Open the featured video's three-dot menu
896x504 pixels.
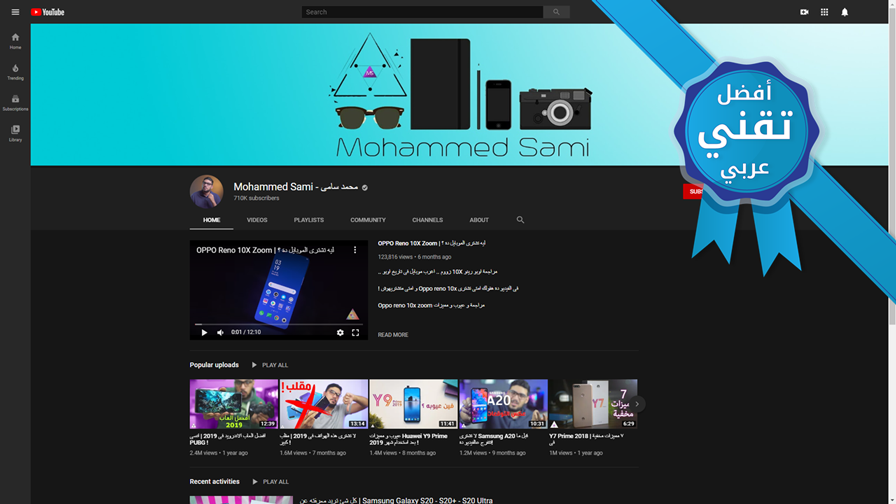[x=355, y=250]
